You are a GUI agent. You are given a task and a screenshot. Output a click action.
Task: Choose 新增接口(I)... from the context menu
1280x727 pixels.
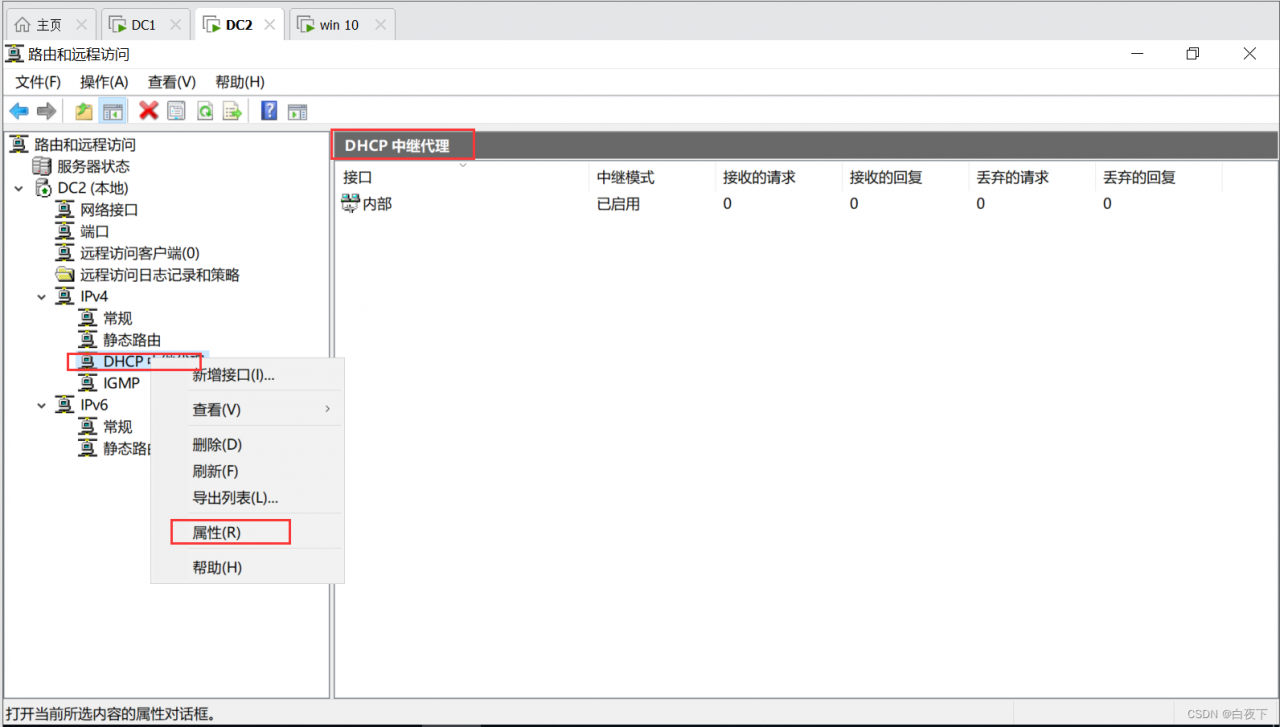(247, 375)
